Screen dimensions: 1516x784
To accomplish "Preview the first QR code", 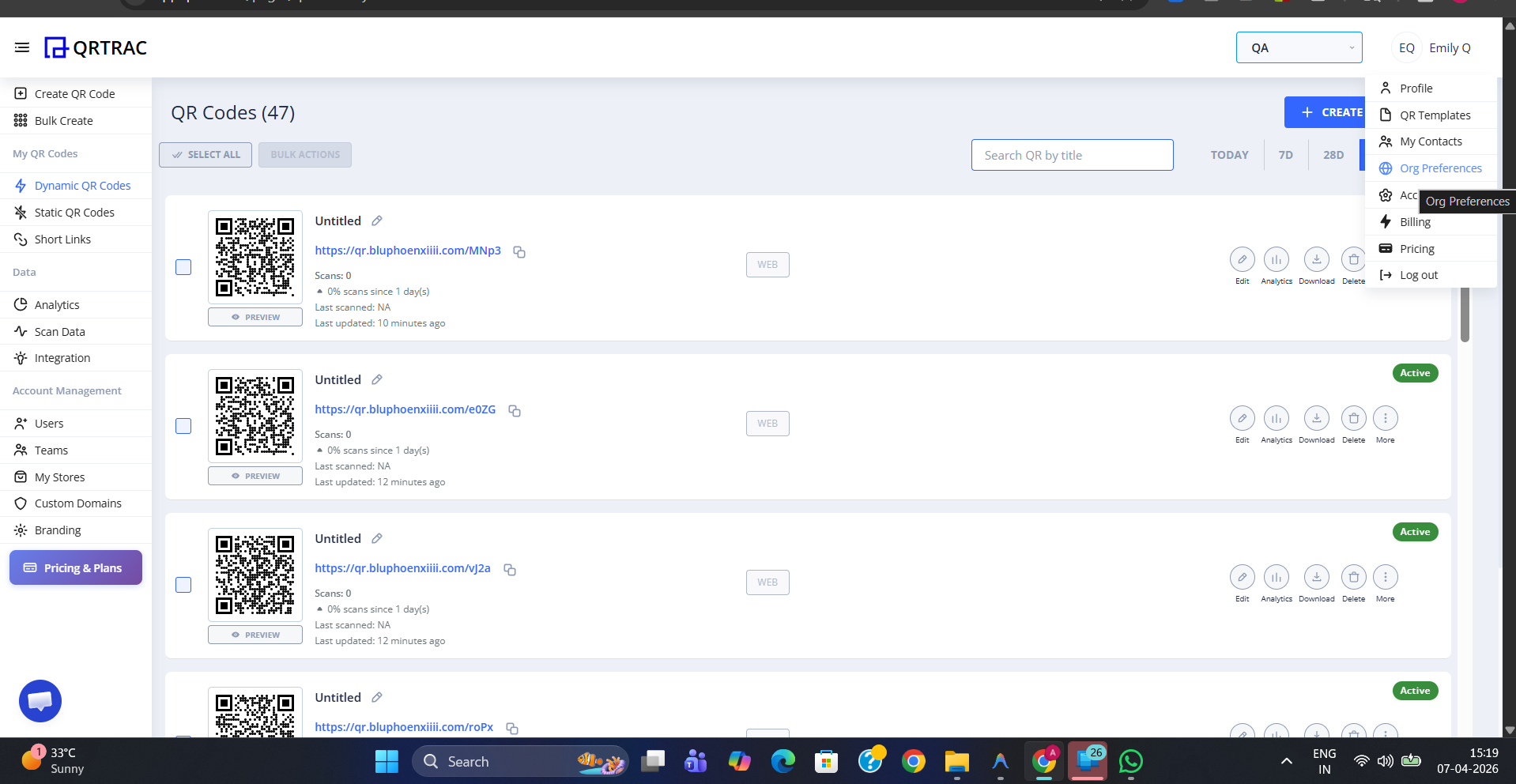I will (255, 316).
